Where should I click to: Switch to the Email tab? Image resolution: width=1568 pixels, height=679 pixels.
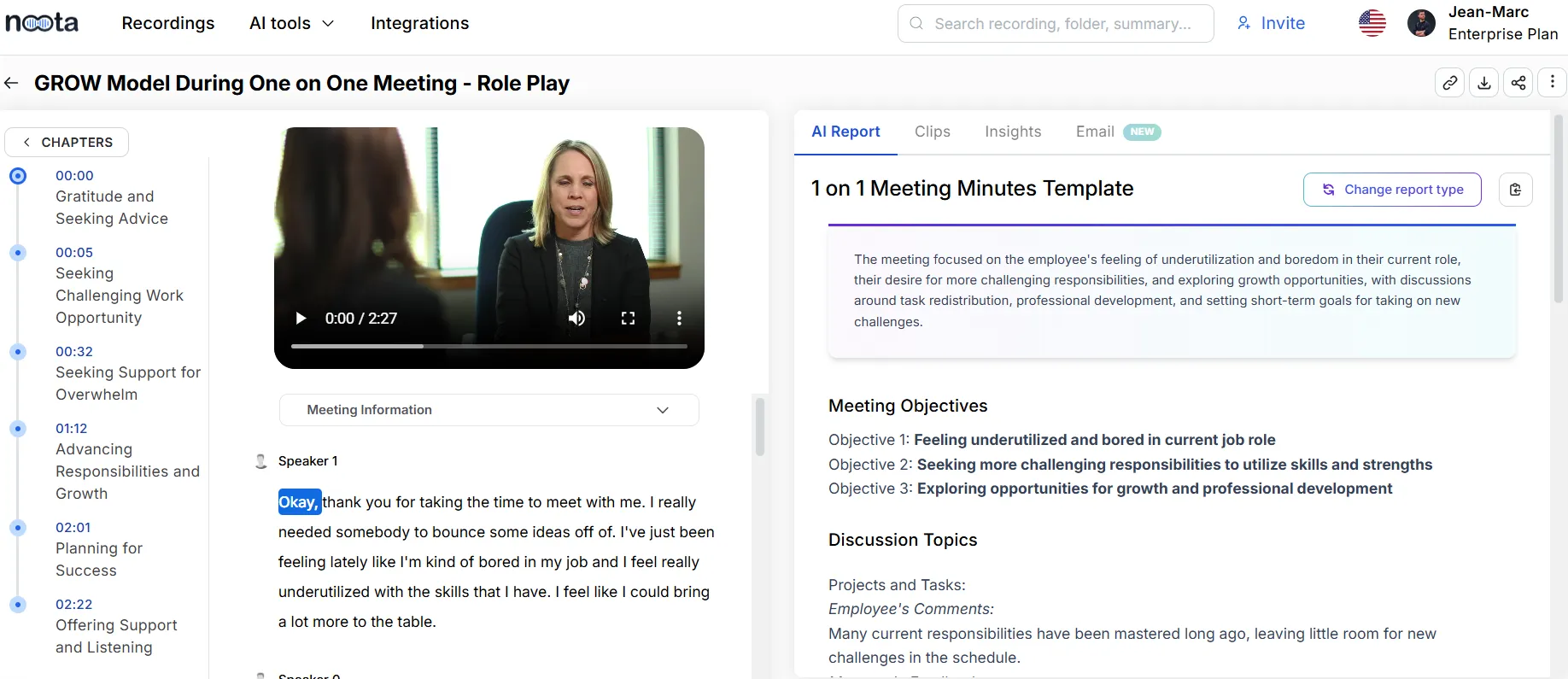pos(1095,132)
